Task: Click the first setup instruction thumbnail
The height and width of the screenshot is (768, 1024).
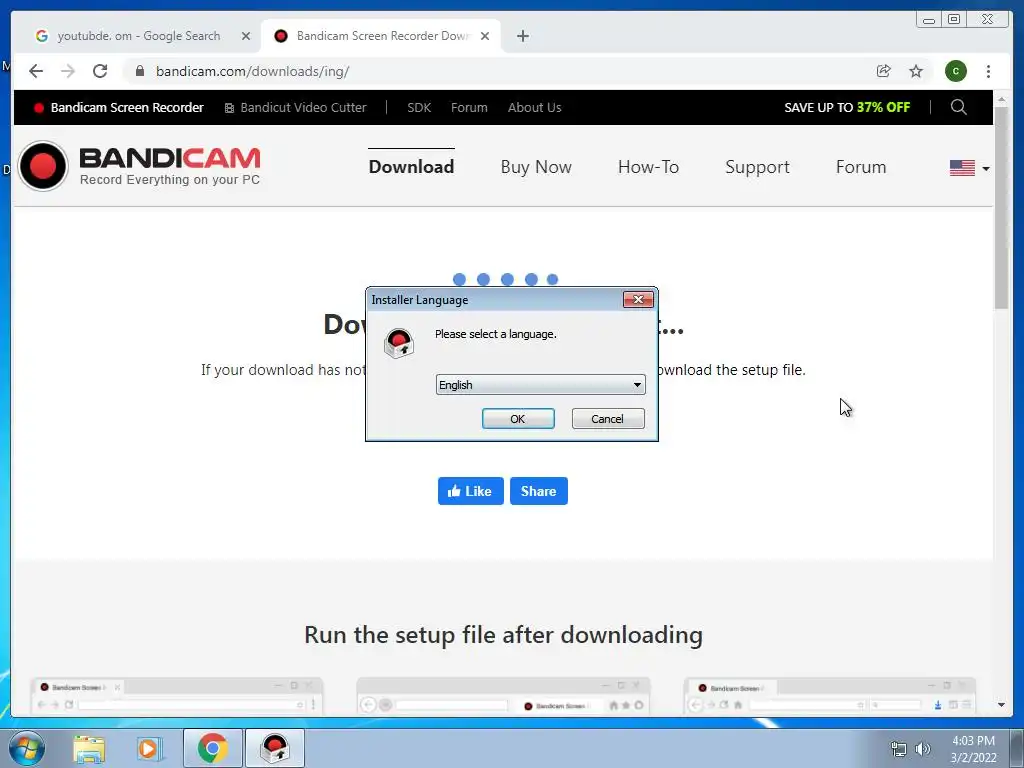Action: click(176, 696)
